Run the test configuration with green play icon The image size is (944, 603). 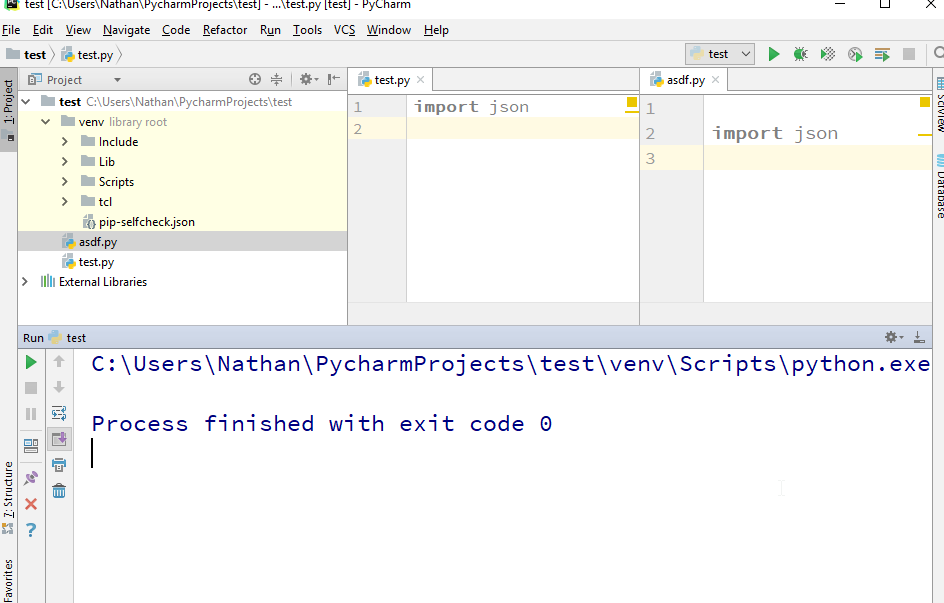[773, 54]
